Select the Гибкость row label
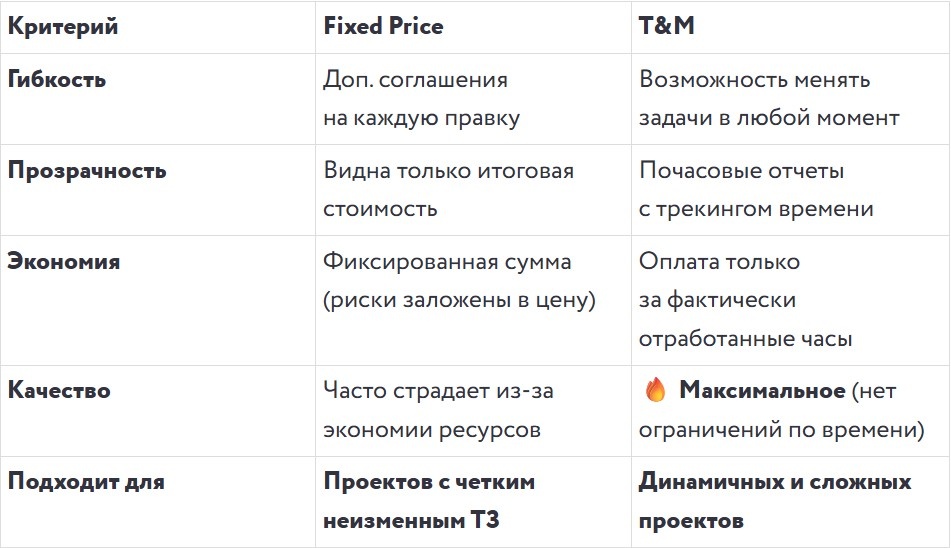The height and width of the screenshot is (548, 951). (57, 79)
